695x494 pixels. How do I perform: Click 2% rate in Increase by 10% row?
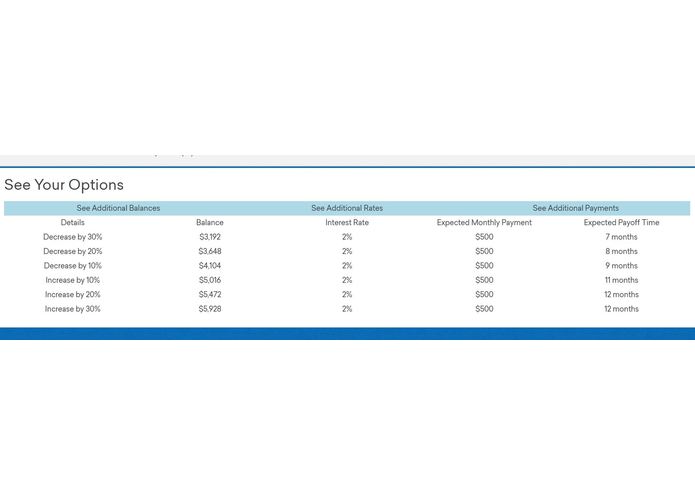coord(347,280)
